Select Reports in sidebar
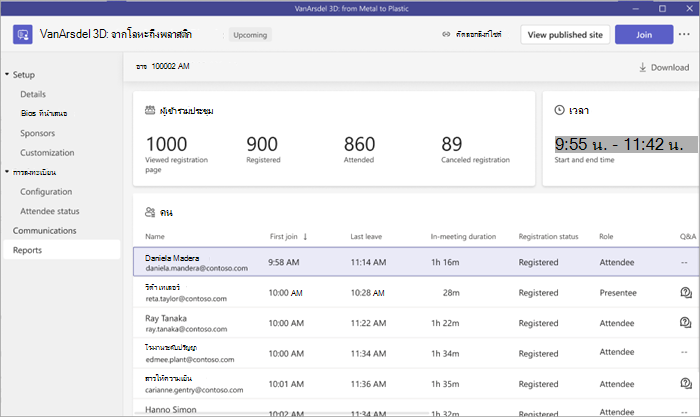 (62, 250)
